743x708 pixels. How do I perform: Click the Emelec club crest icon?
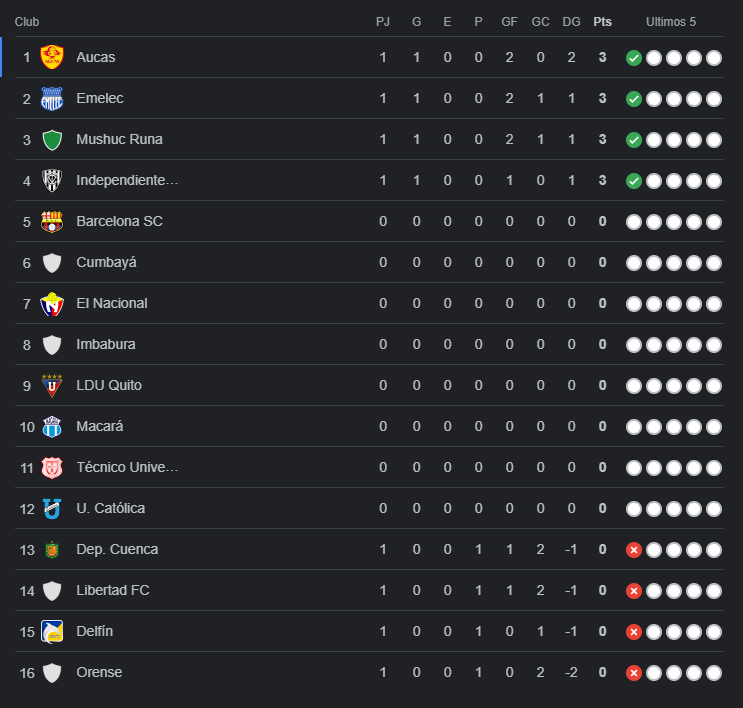coord(52,99)
